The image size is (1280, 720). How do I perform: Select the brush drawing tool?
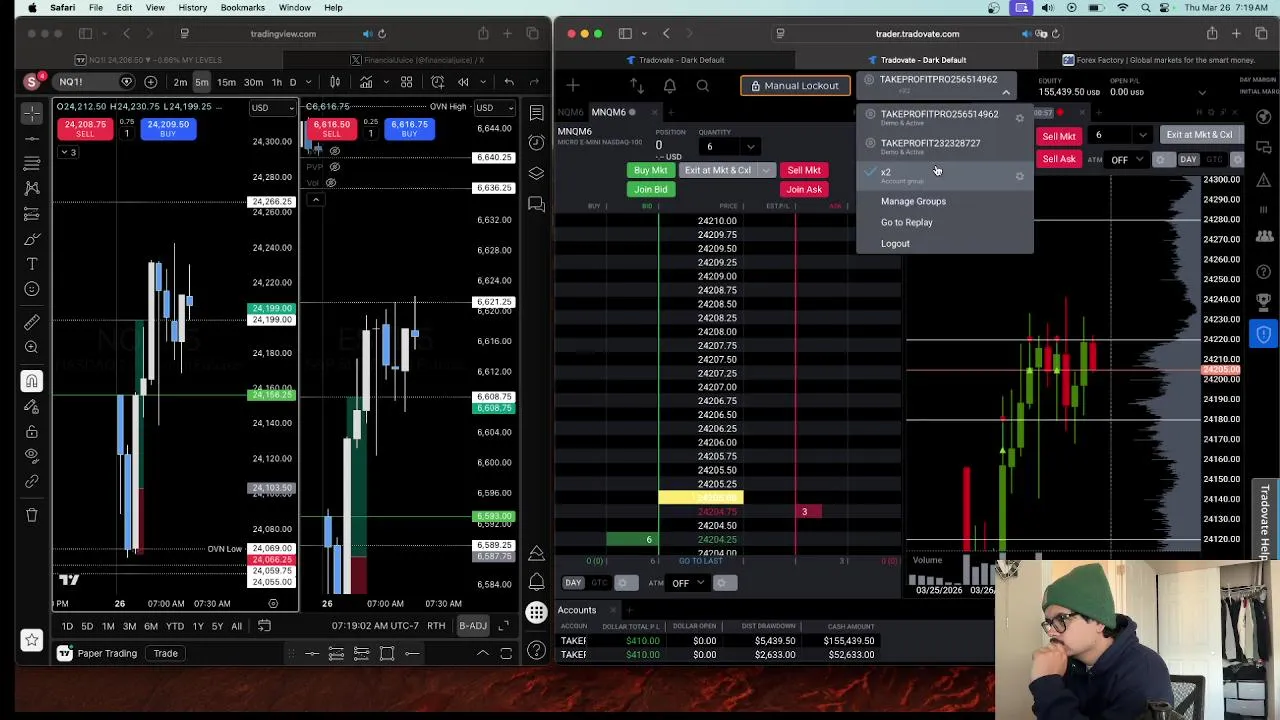[32, 239]
